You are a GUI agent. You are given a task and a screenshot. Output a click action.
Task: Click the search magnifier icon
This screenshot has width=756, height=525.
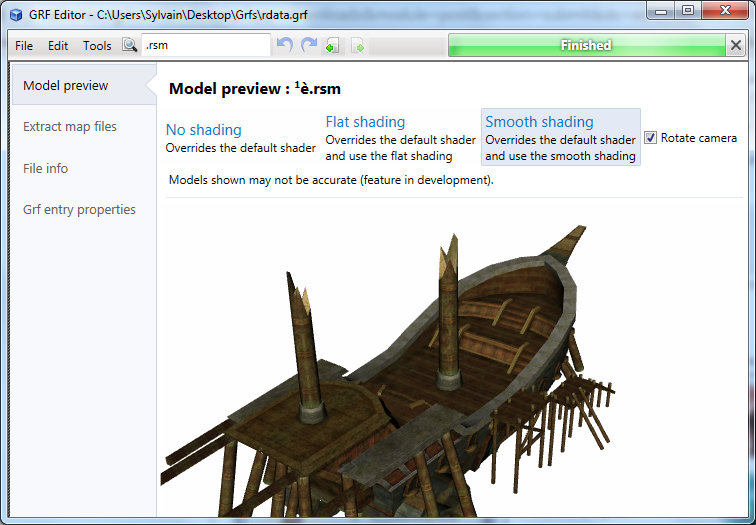(x=129, y=45)
